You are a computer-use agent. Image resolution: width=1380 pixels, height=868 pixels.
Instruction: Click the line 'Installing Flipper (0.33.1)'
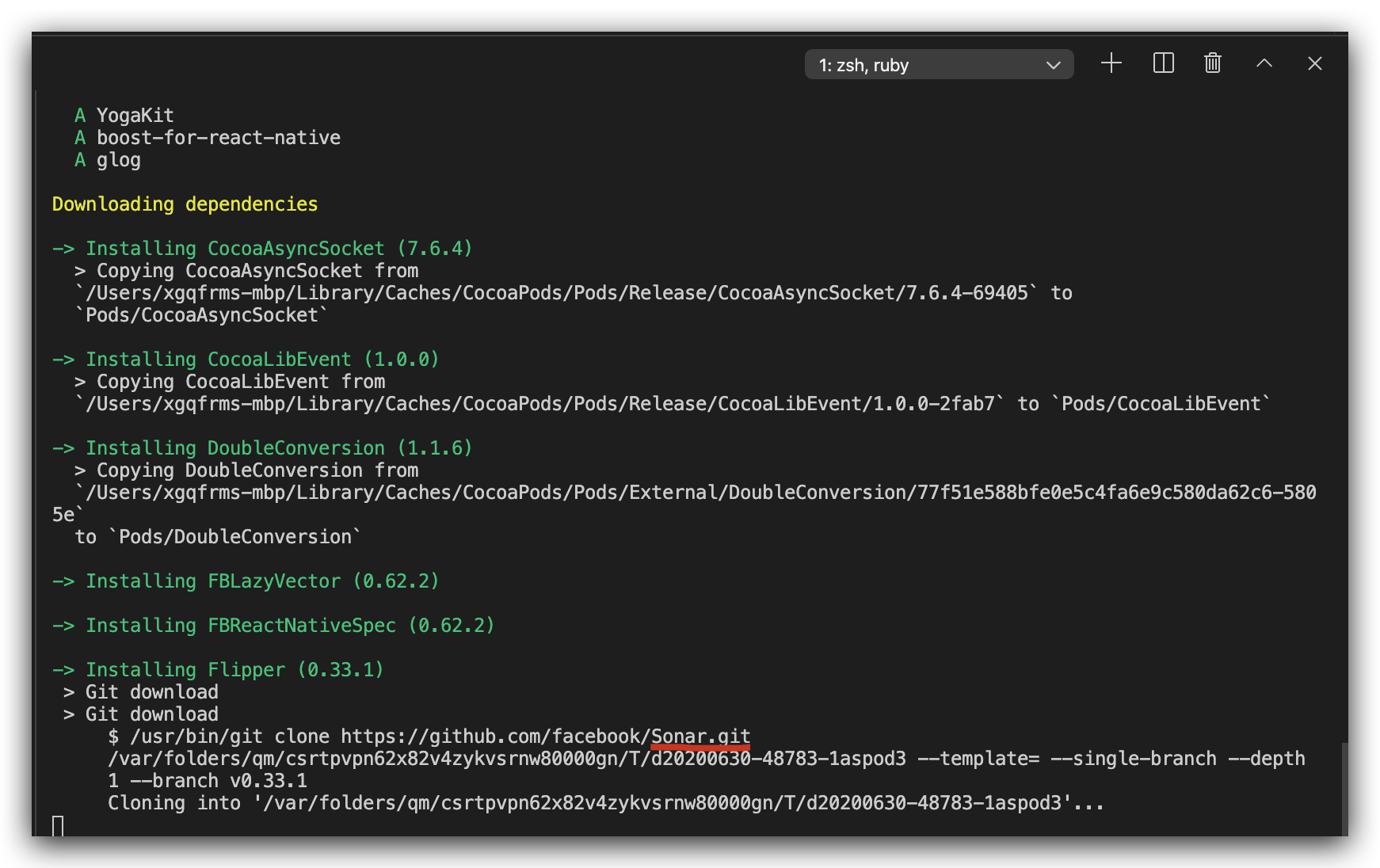pyautogui.click(x=218, y=670)
